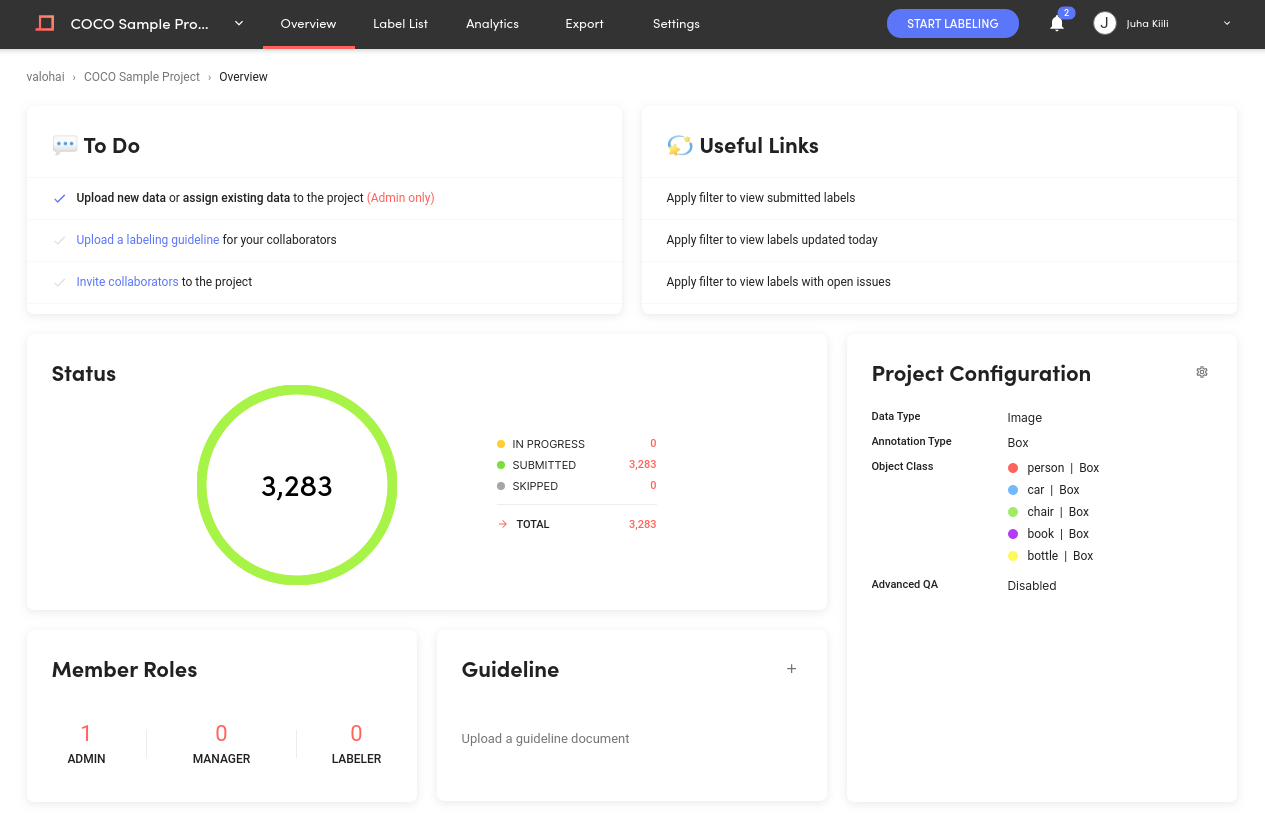Add a guideline with the plus icon
Image resolution: width=1265 pixels, height=836 pixels.
[x=792, y=669]
